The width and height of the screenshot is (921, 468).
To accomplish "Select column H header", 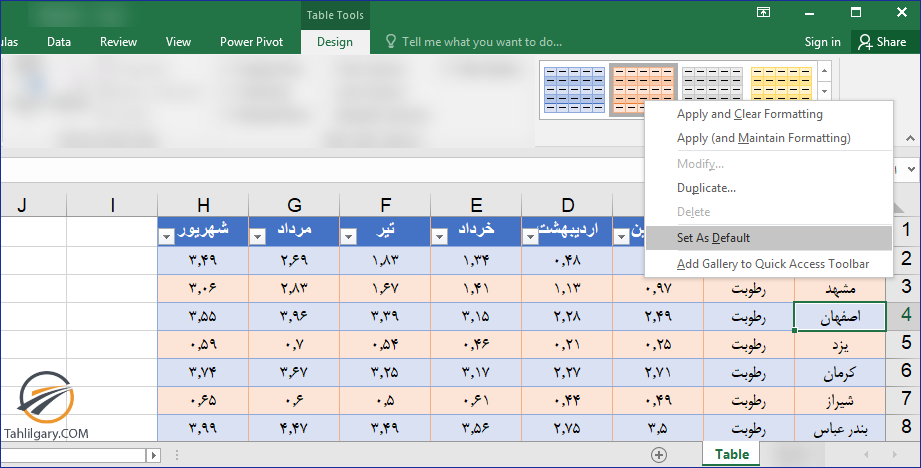I will tap(203, 205).
